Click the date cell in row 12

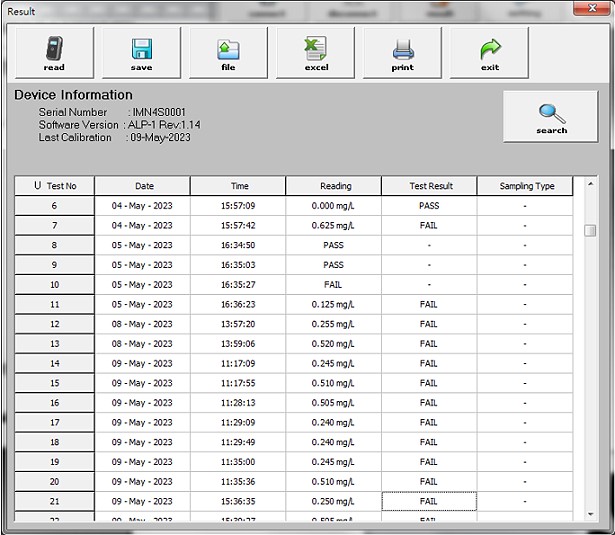pyautogui.click(x=142, y=324)
